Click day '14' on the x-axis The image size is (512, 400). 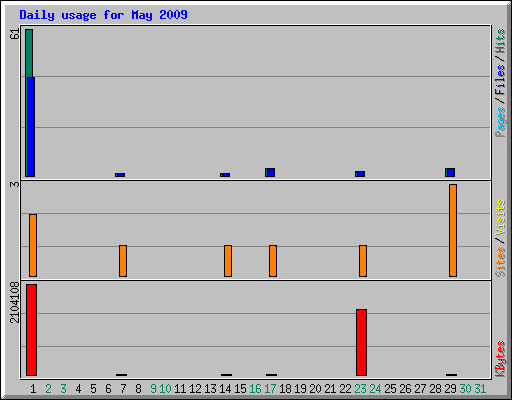225,389
